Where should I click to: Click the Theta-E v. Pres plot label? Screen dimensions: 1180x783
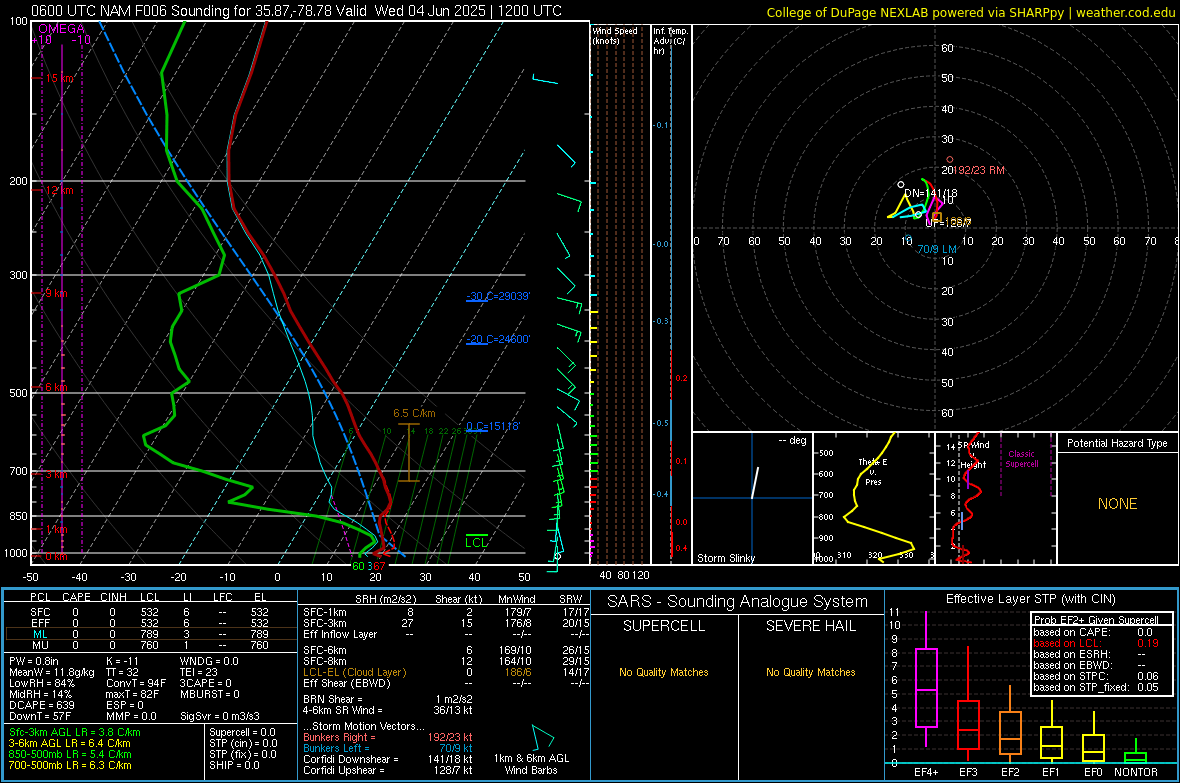[x=873, y=471]
